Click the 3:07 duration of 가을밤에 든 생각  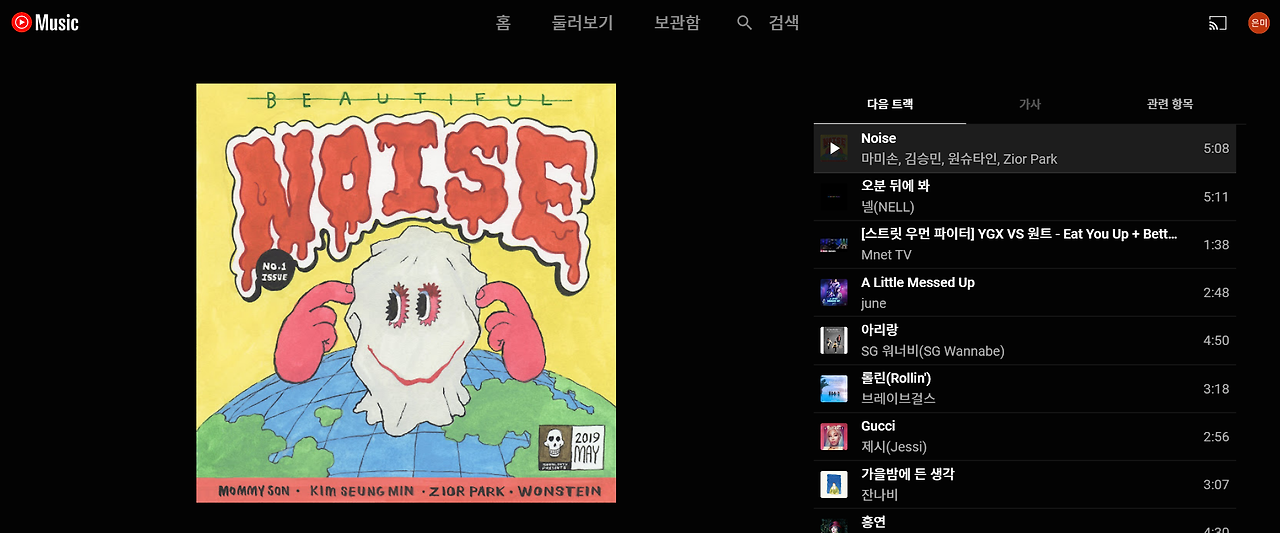[x=1216, y=485]
